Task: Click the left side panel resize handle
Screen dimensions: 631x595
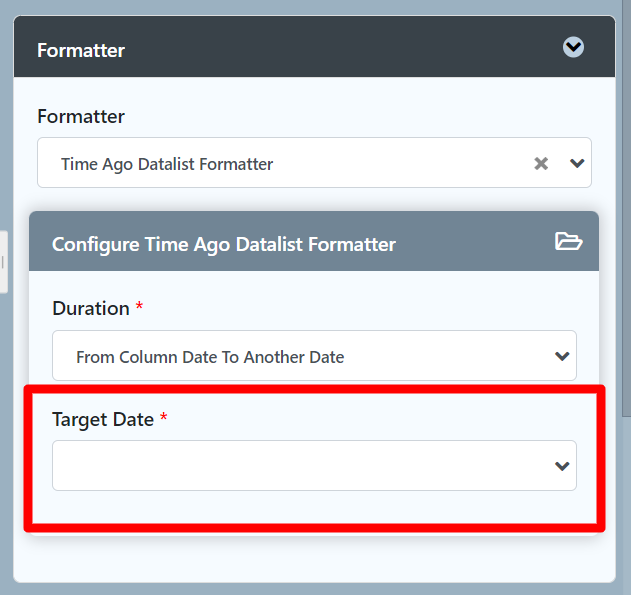Action: [4, 262]
